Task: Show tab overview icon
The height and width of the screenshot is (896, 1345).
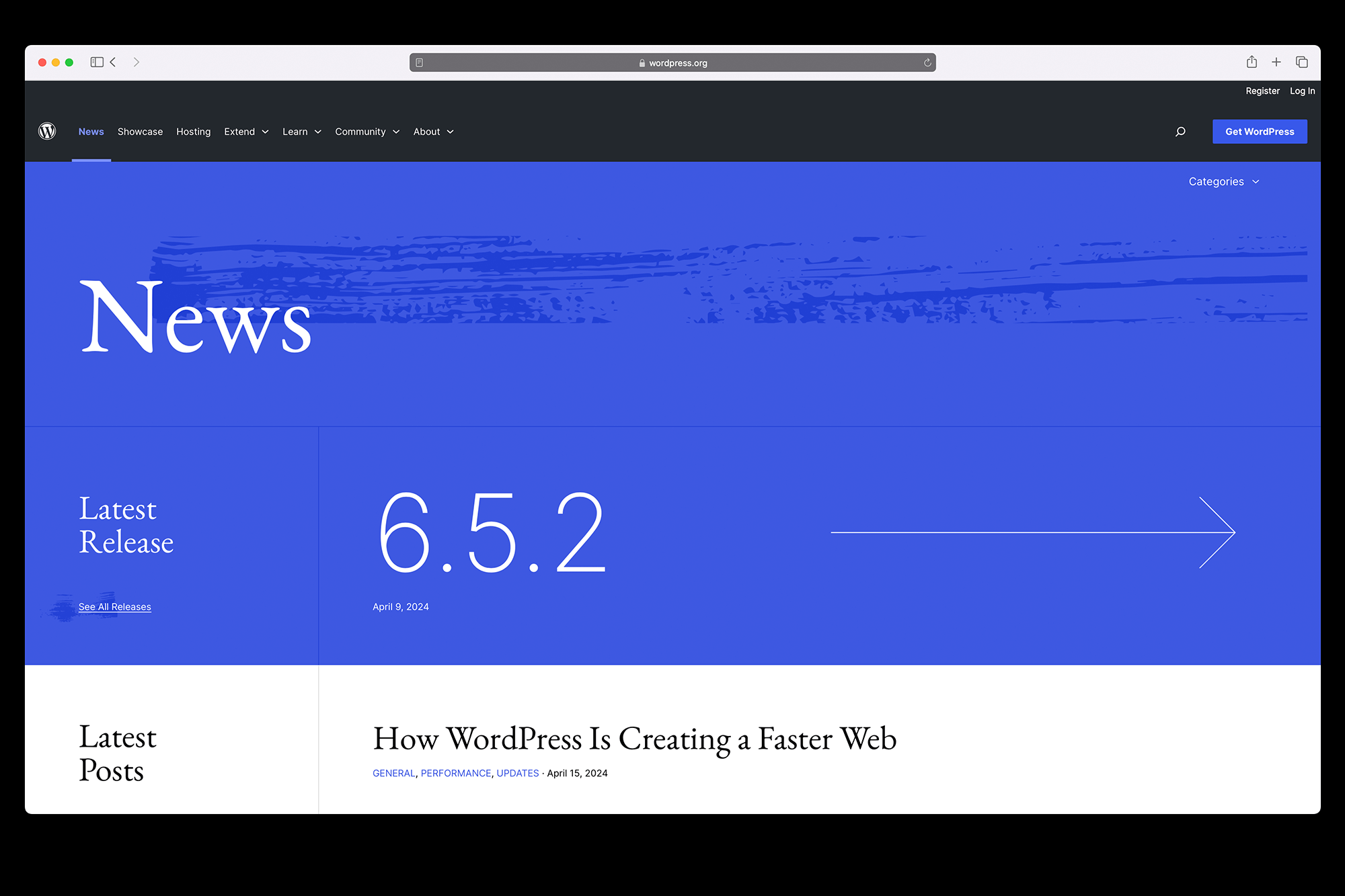Action: (1302, 63)
